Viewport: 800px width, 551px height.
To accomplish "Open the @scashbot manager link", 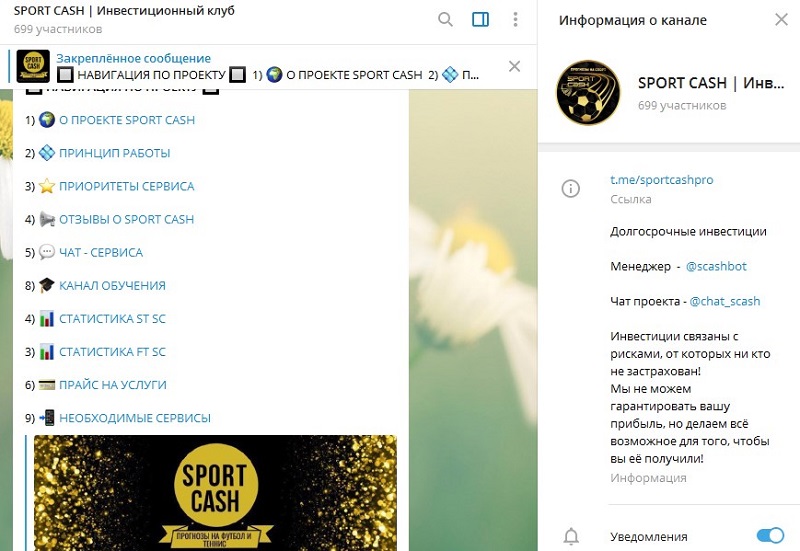I will point(716,266).
